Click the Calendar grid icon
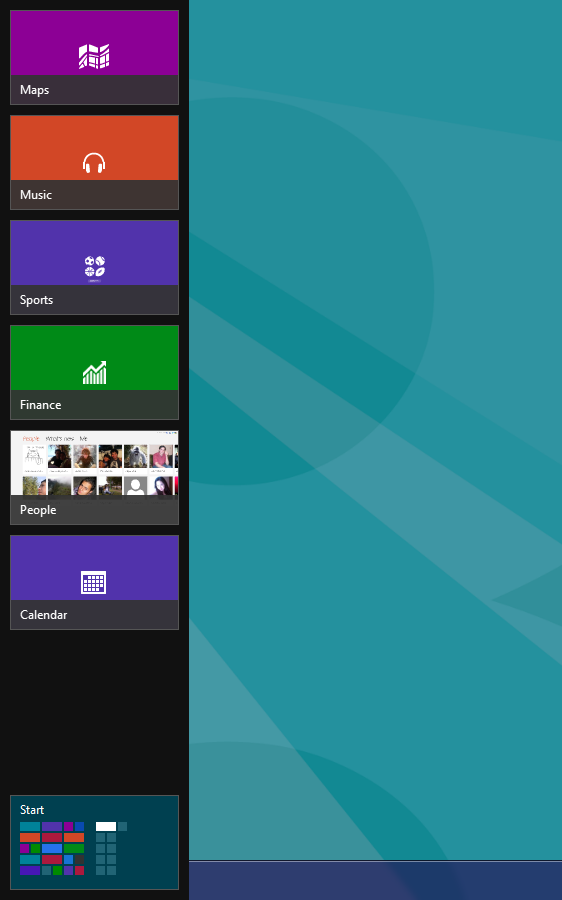Screen dimensions: 562x900 click(x=94, y=582)
